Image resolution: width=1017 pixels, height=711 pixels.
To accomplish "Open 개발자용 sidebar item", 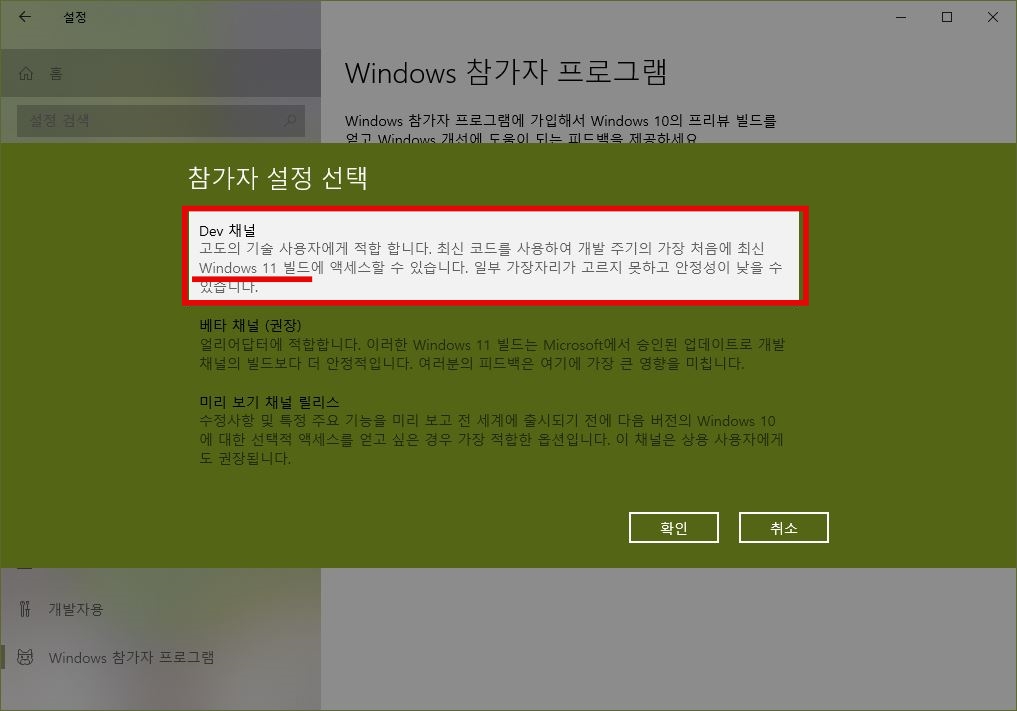I will [160, 609].
